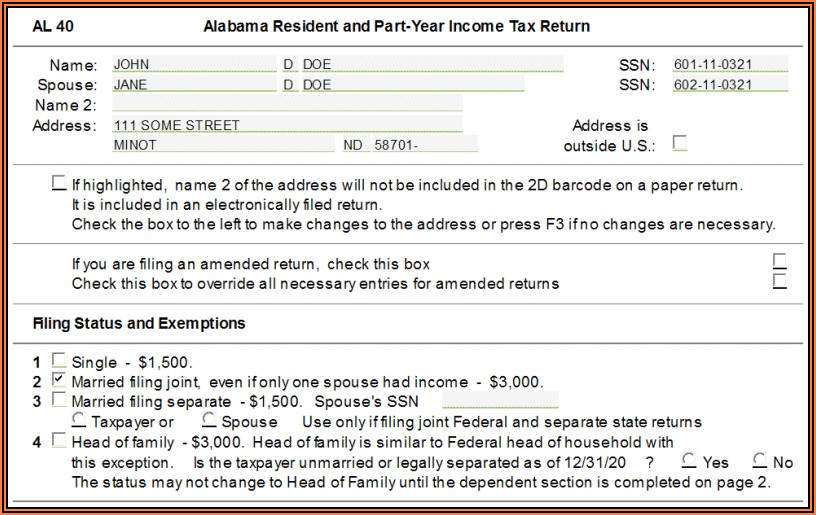
Task: Click the city field MINOT
Action: (x=221, y=145)
